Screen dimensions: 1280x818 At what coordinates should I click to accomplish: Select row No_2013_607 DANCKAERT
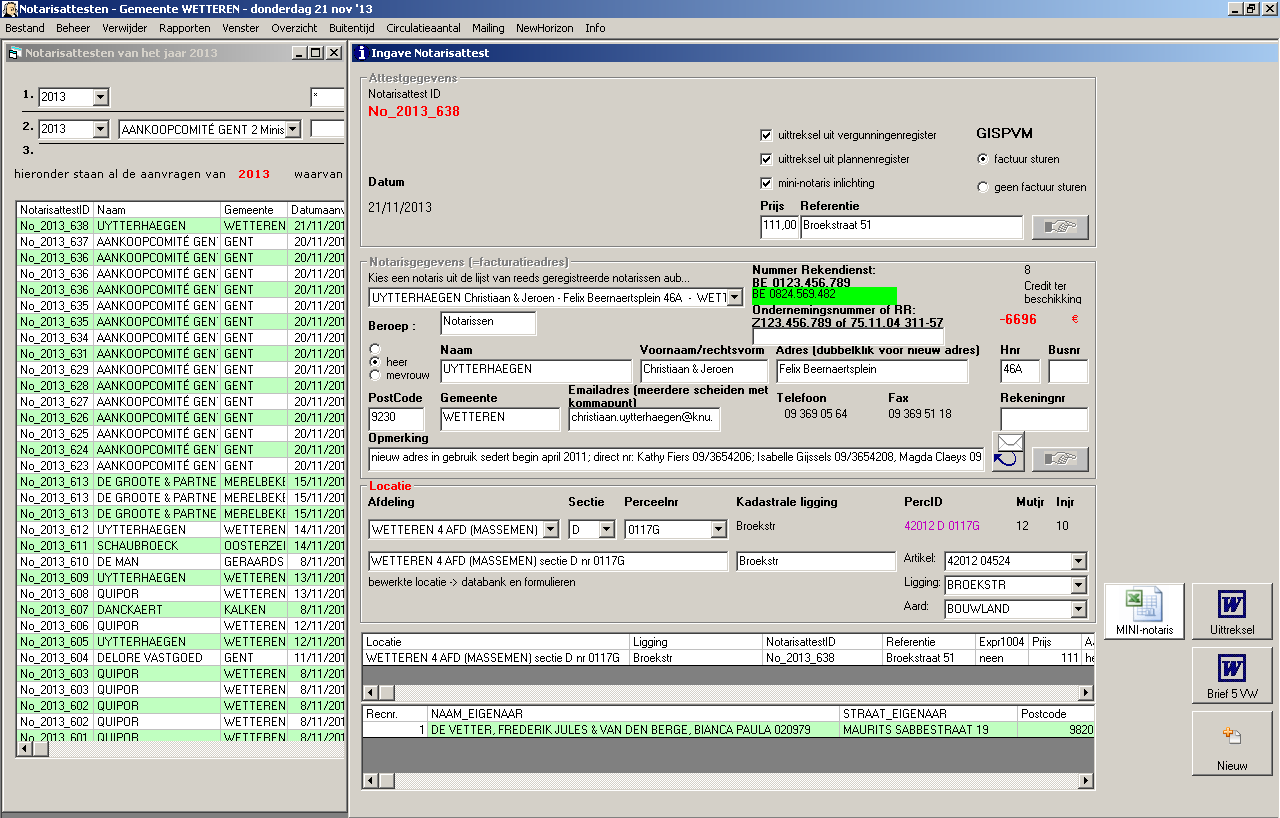(x=180, y=610)
